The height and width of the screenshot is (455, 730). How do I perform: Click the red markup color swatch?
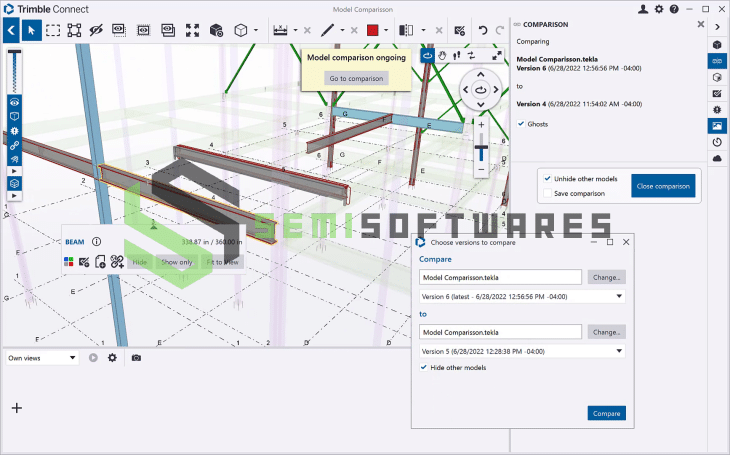coord(372,31)
